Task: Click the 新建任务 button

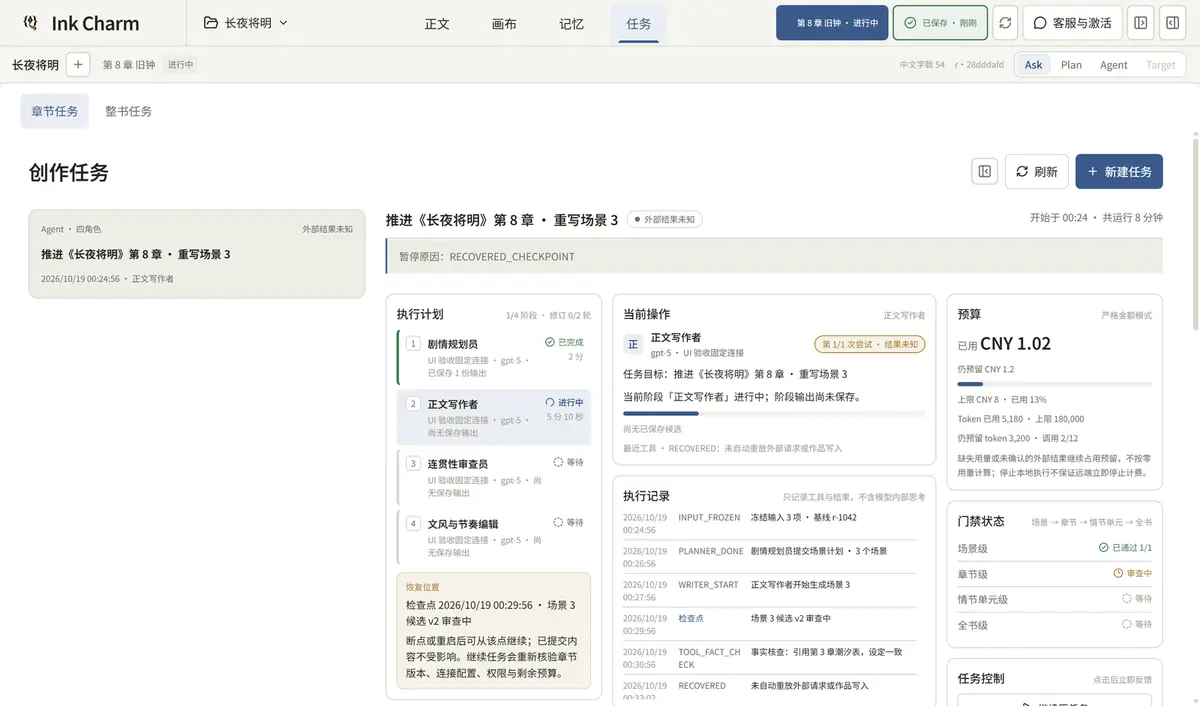Action: (x=1119, y=171)
